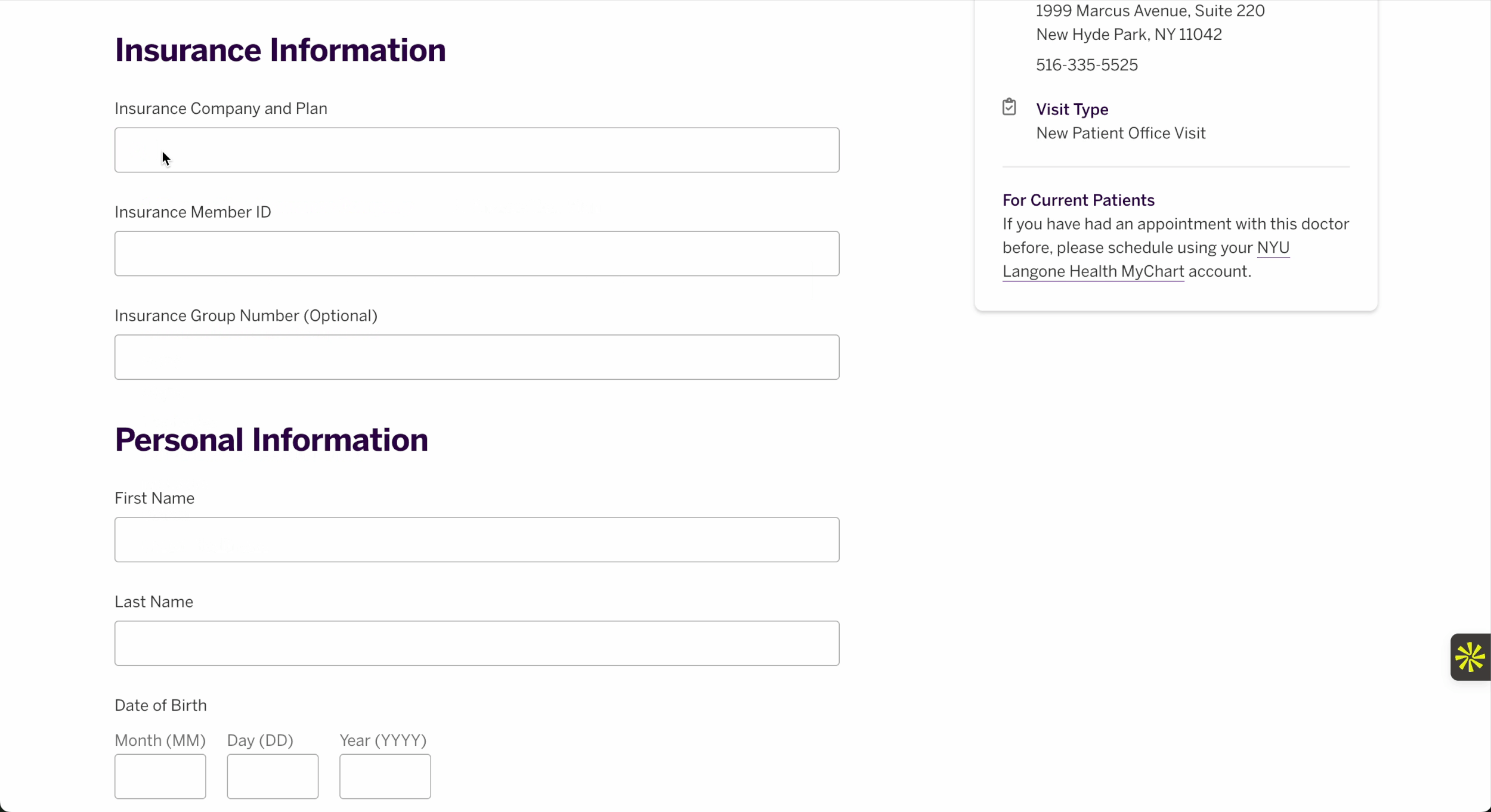Click the New Patient Office Visit text
The width and height of the screenshot is (1491, 812).
[x=1120, y=134]
